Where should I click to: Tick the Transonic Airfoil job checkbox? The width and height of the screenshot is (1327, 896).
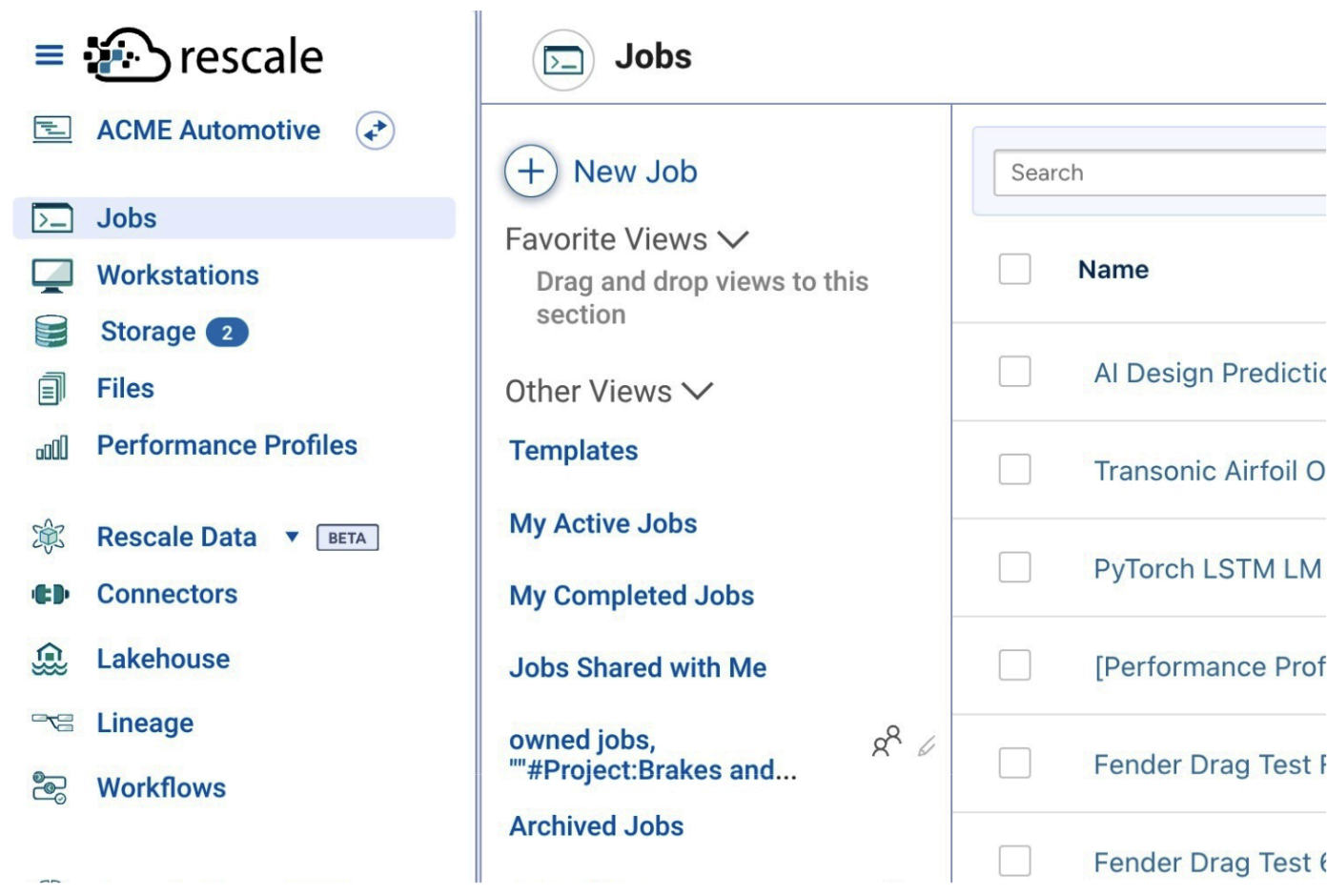coord(1014,470)
